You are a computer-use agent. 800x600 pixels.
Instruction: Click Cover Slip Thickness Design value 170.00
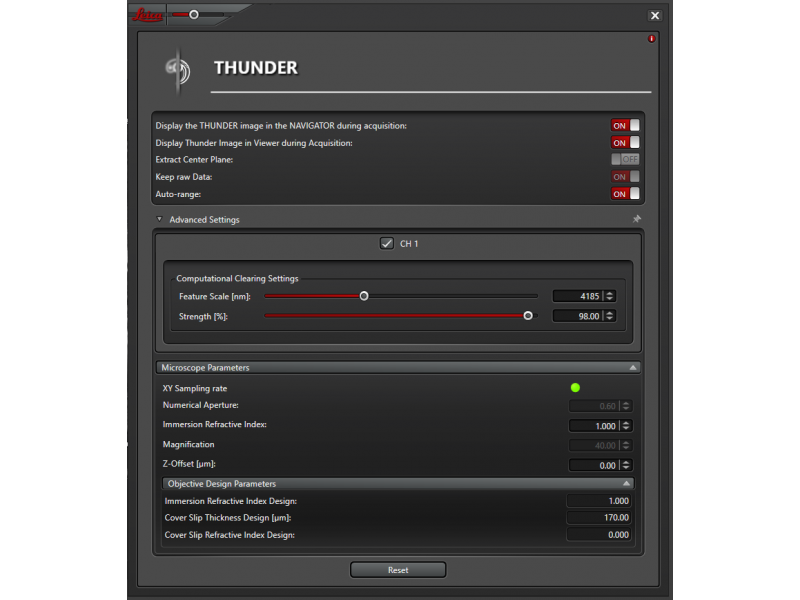tap(599, 517)
